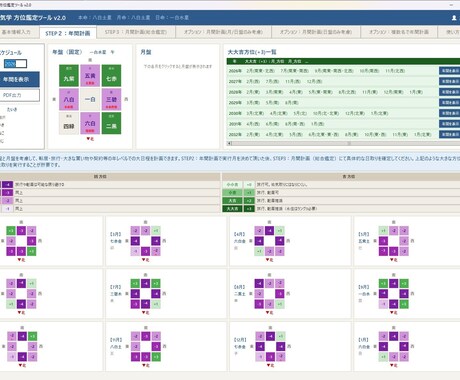Open the 【3月】七赤金 month board
460x380 pixels.
166,241
